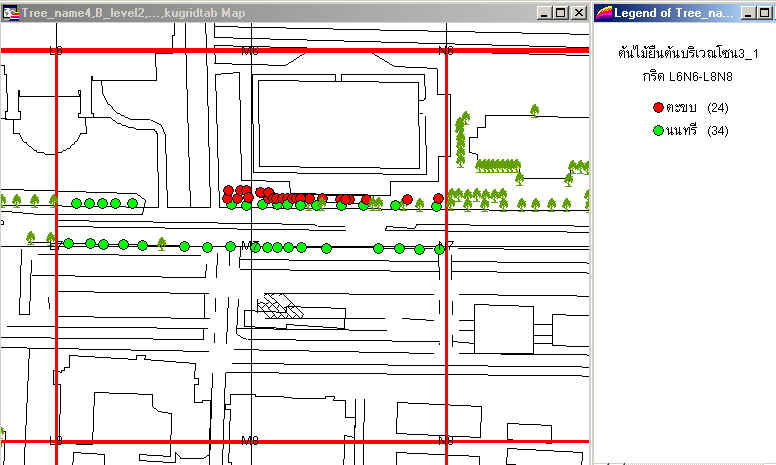Minimize the Tree_name Map window
The width and height of the screenshot is (776, 465).
point(543,12)
